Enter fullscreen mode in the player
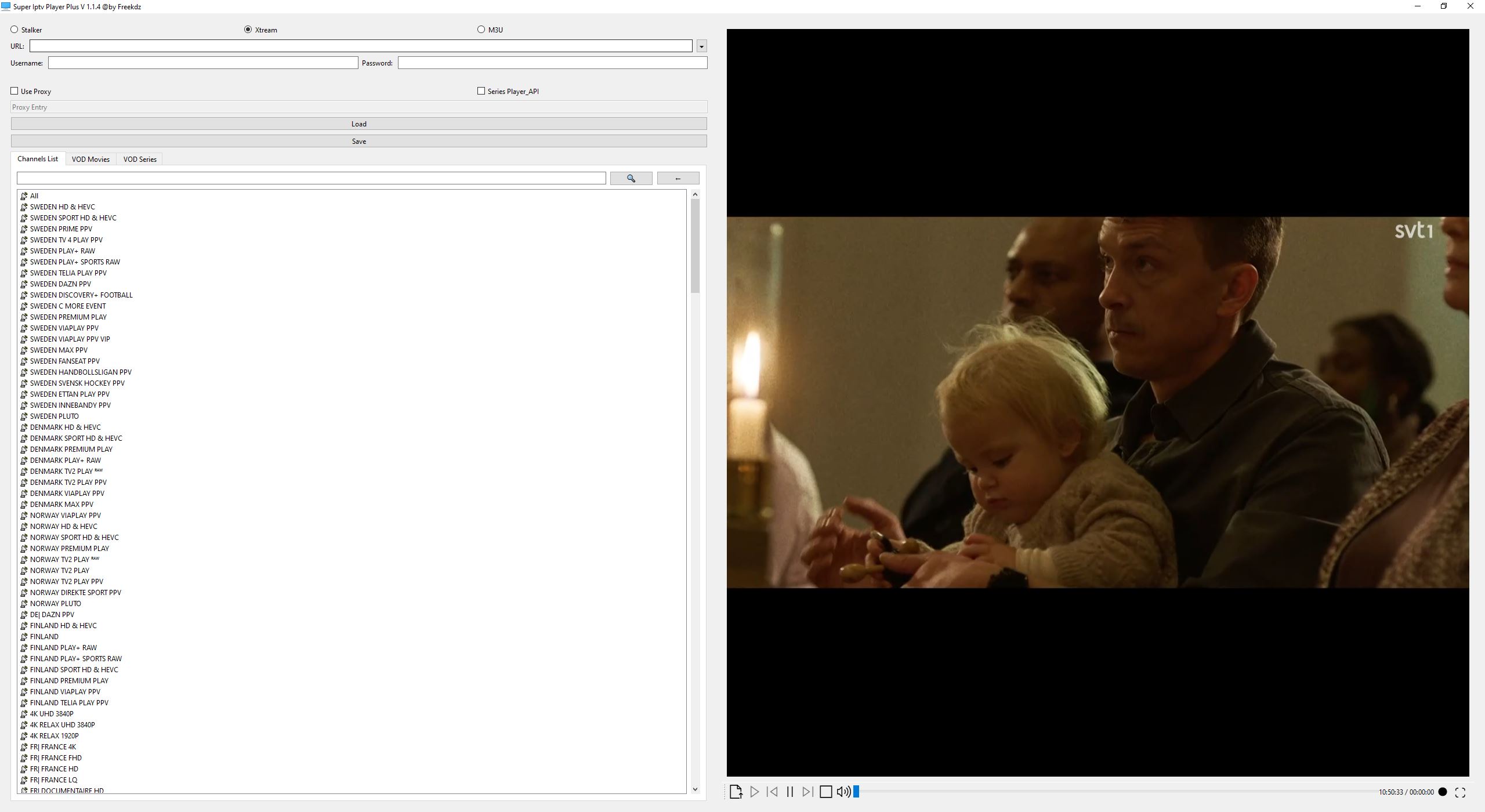1485x812 pixels. click(1461, 792)
